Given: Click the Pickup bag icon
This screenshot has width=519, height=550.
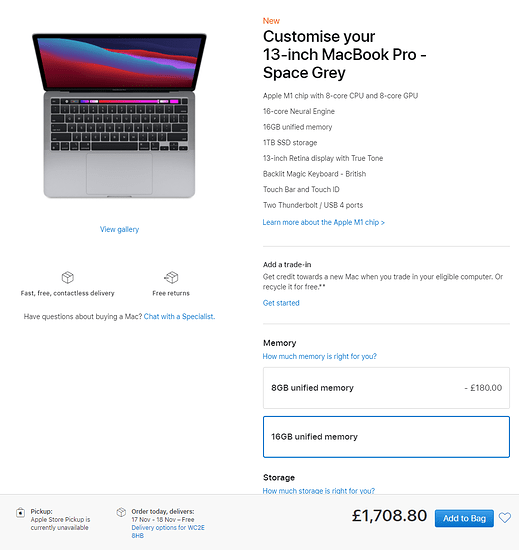Looking at the screenshot, I should point(20,513).
